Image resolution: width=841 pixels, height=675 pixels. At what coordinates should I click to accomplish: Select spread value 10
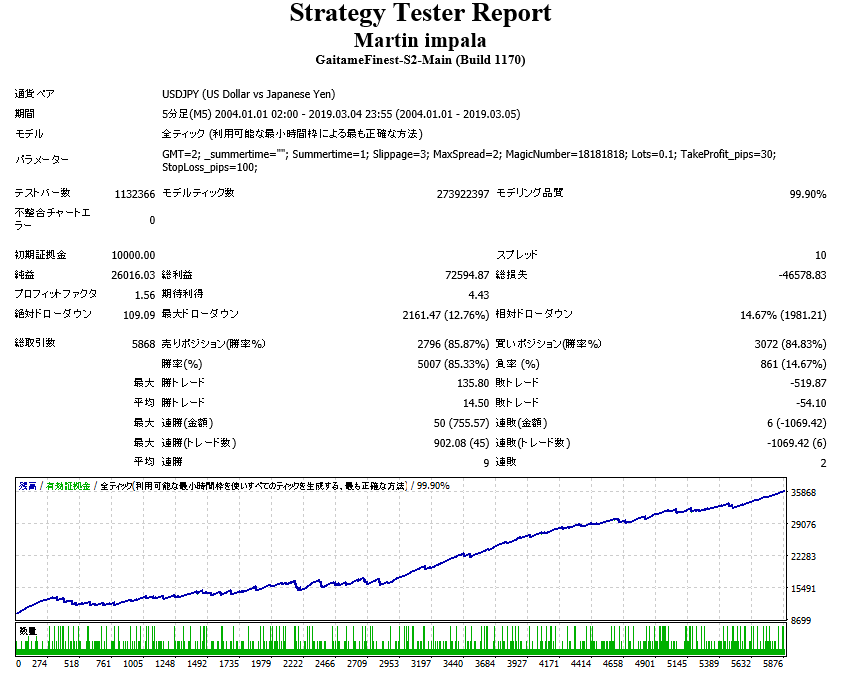[x=821, y=255]
